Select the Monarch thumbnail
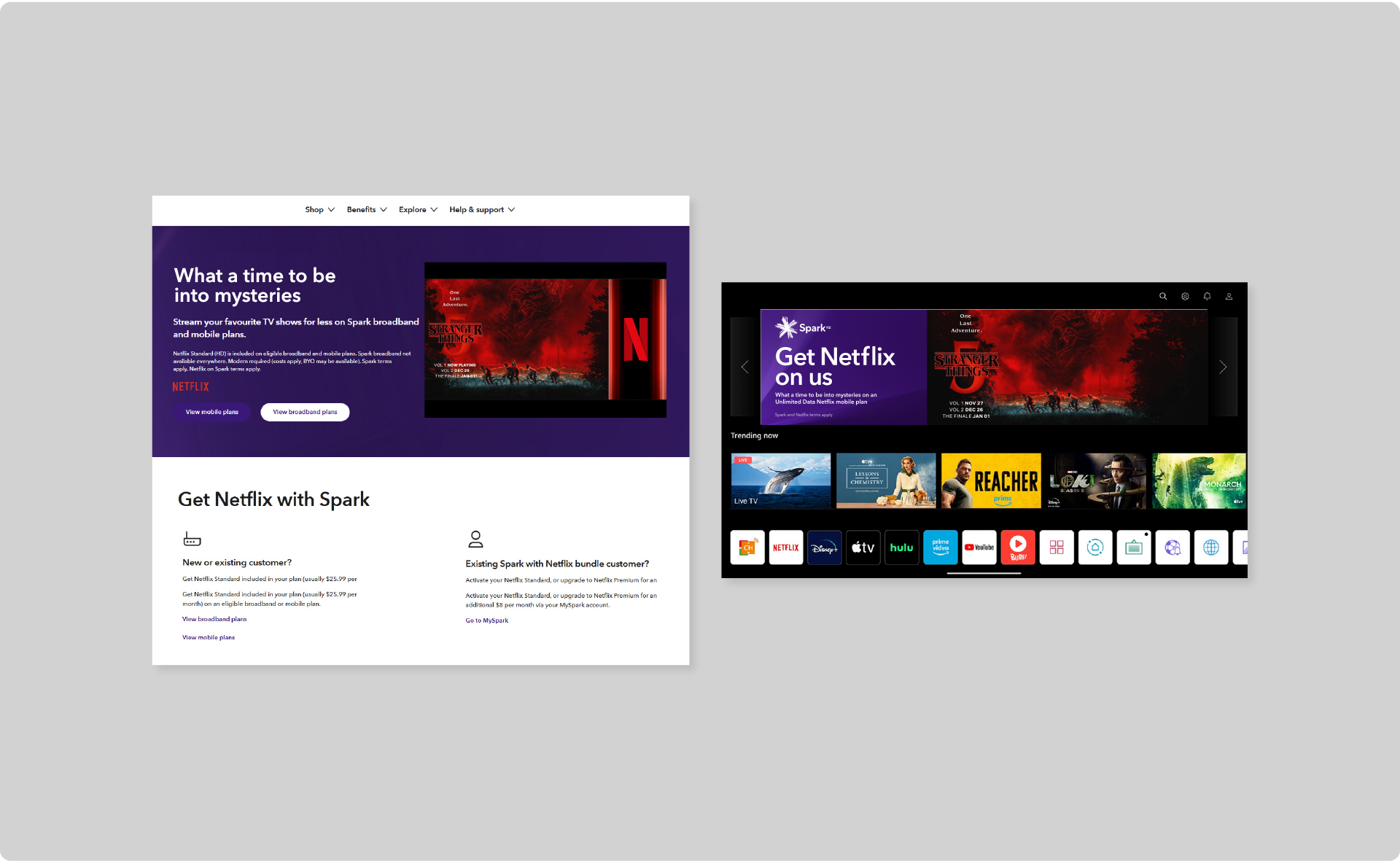 tap(1199, 480)
